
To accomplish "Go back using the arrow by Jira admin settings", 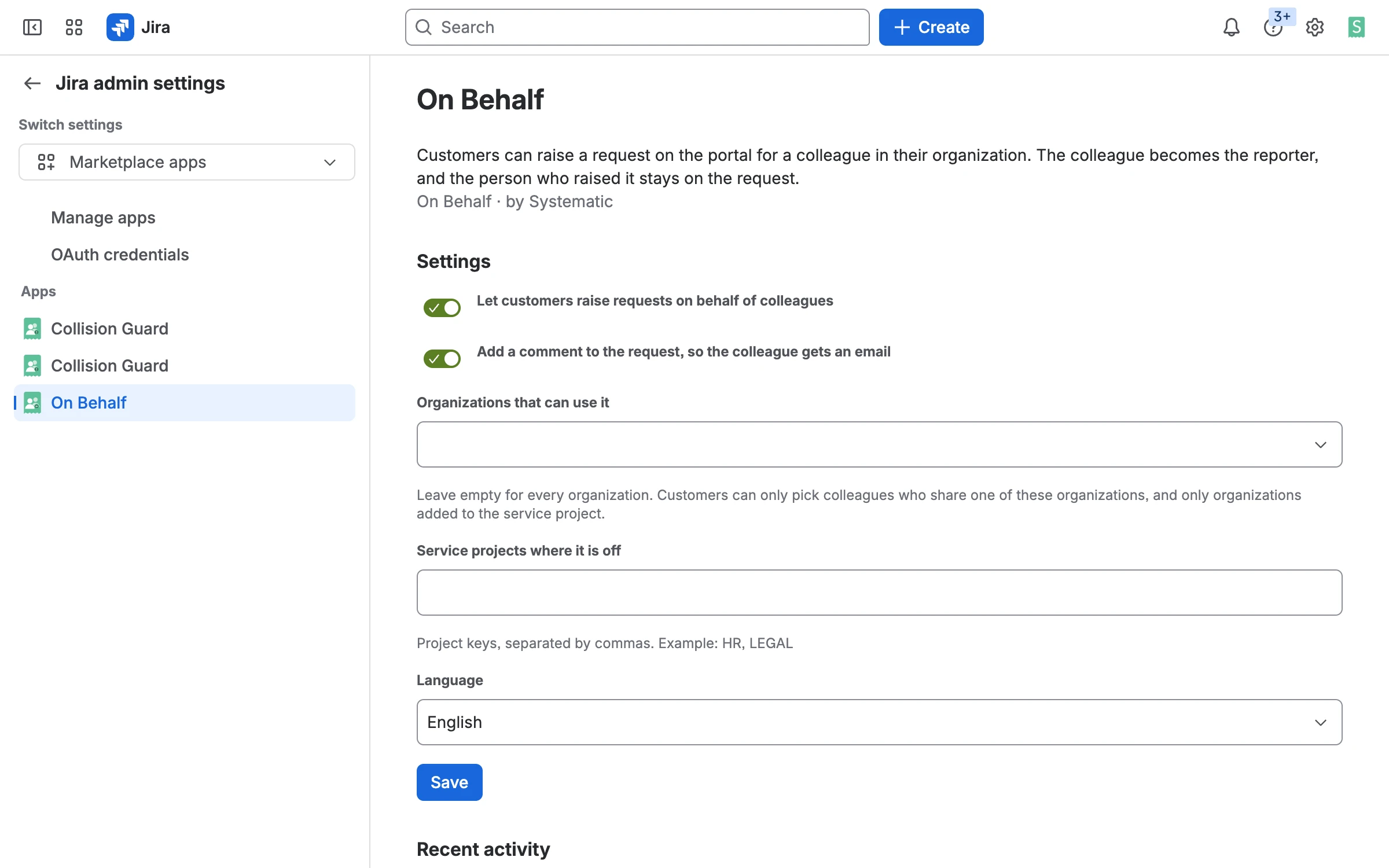I will (x=32, y=83).
